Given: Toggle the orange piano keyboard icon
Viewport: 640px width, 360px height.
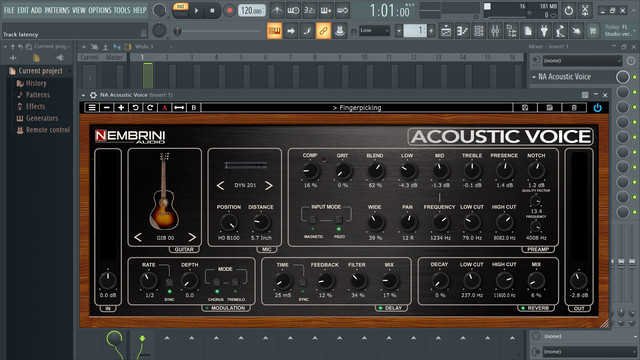Looking at the screenshot, I should (x=274, y=31).
